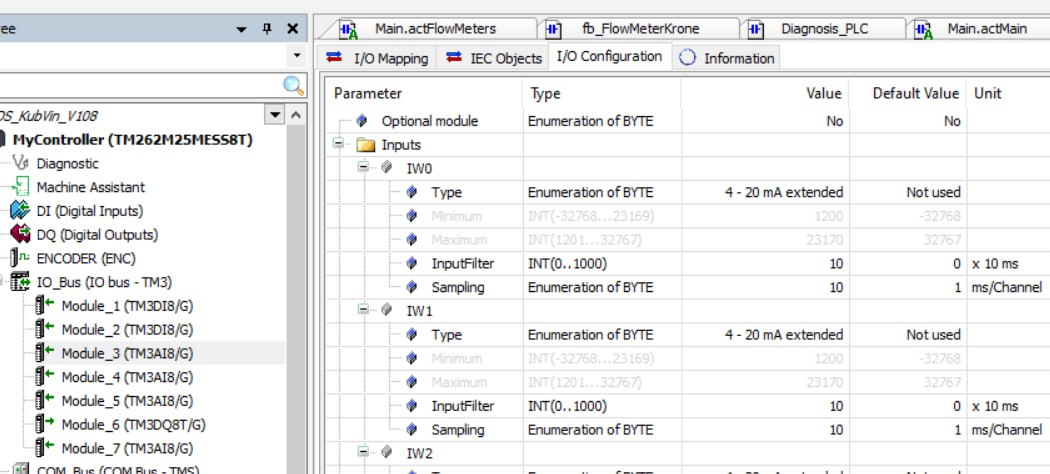The width and height of the screenshot is (1050, 474).
Task: Click the Optional module parameter icon
Action: pyautogui.click(x=362, y=121)
